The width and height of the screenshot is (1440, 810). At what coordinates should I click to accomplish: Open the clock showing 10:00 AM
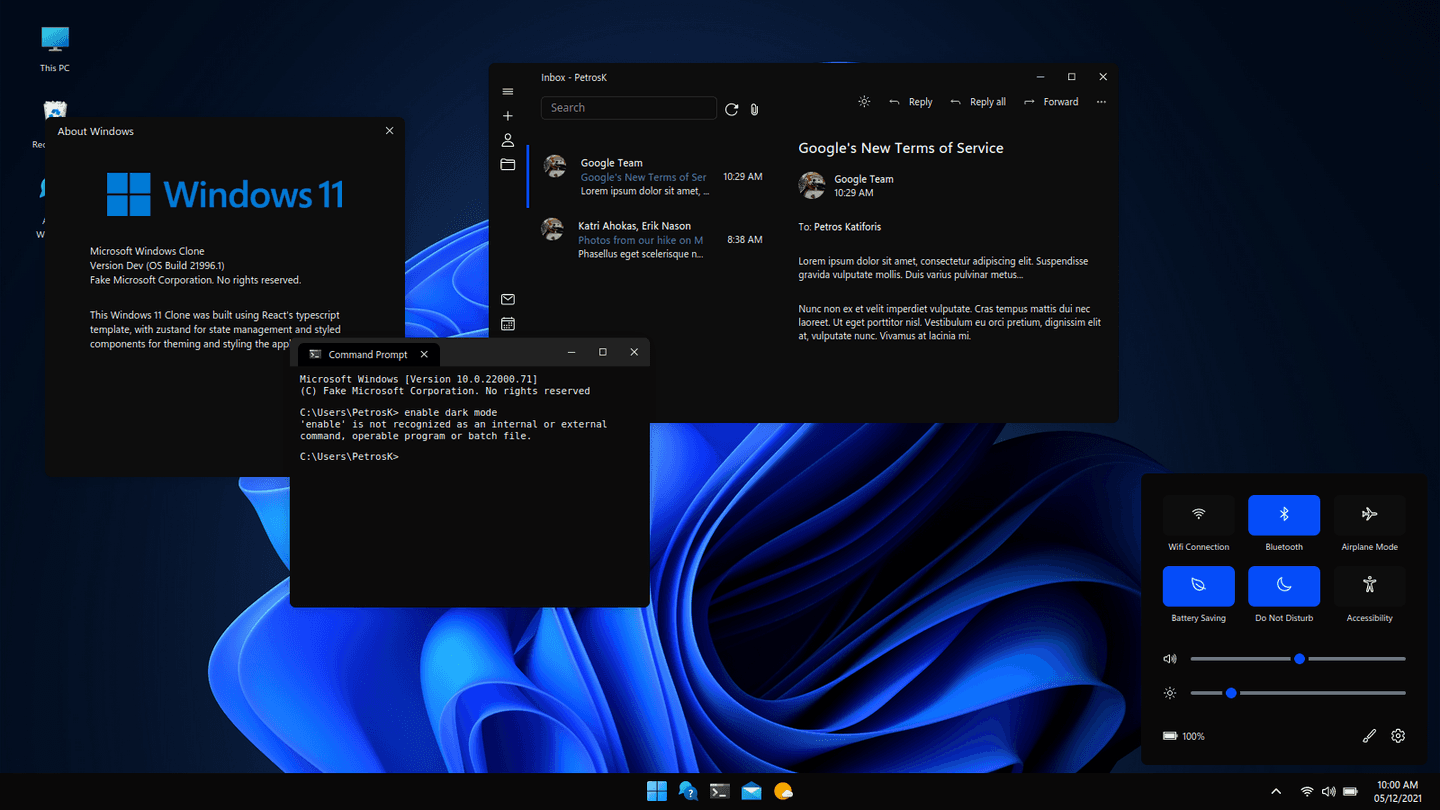pos(1397,792)
